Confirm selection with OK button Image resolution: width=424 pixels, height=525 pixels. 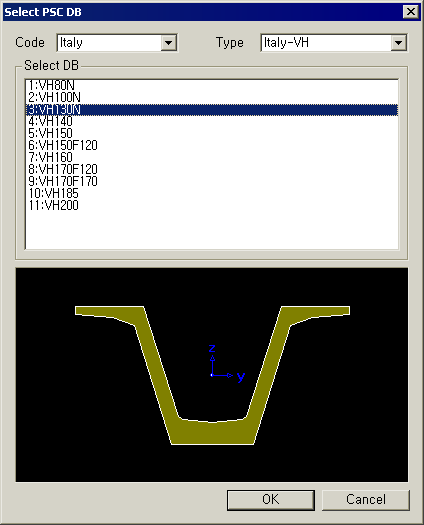coord(271,500)
